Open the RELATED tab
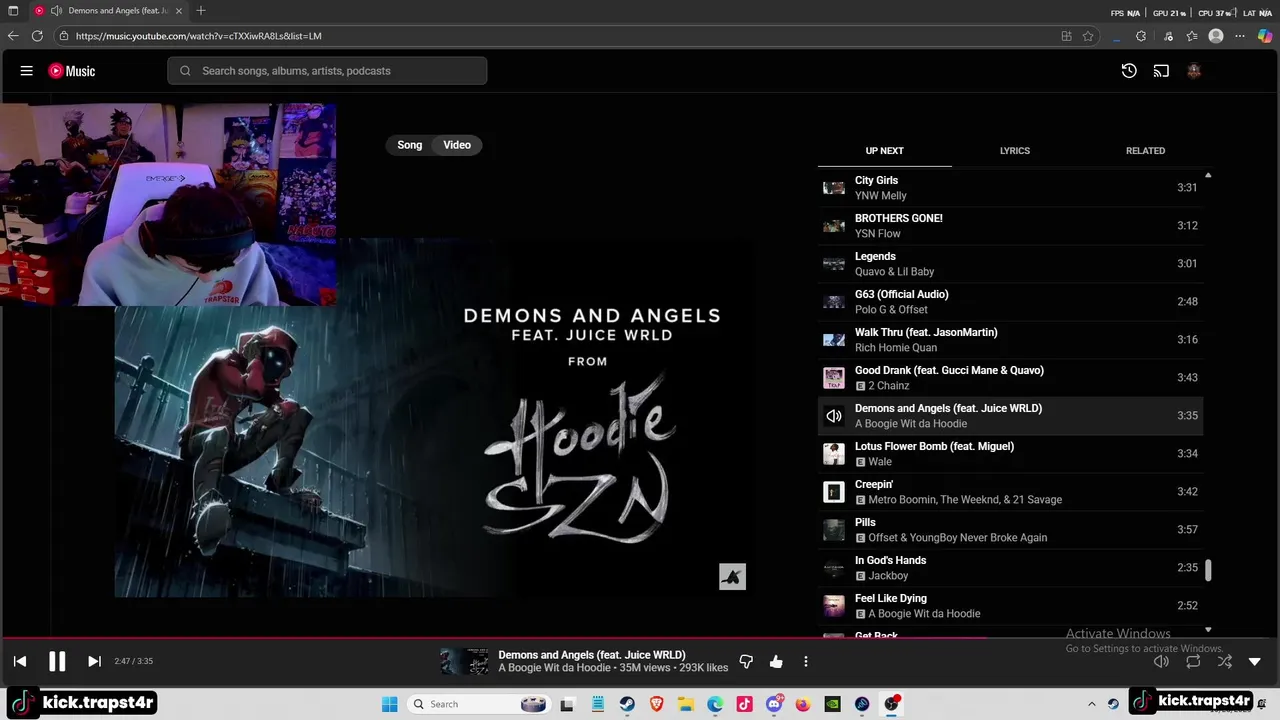Screen dimensions: 1280x720 pyautogui.click(x=1145, y=151)
